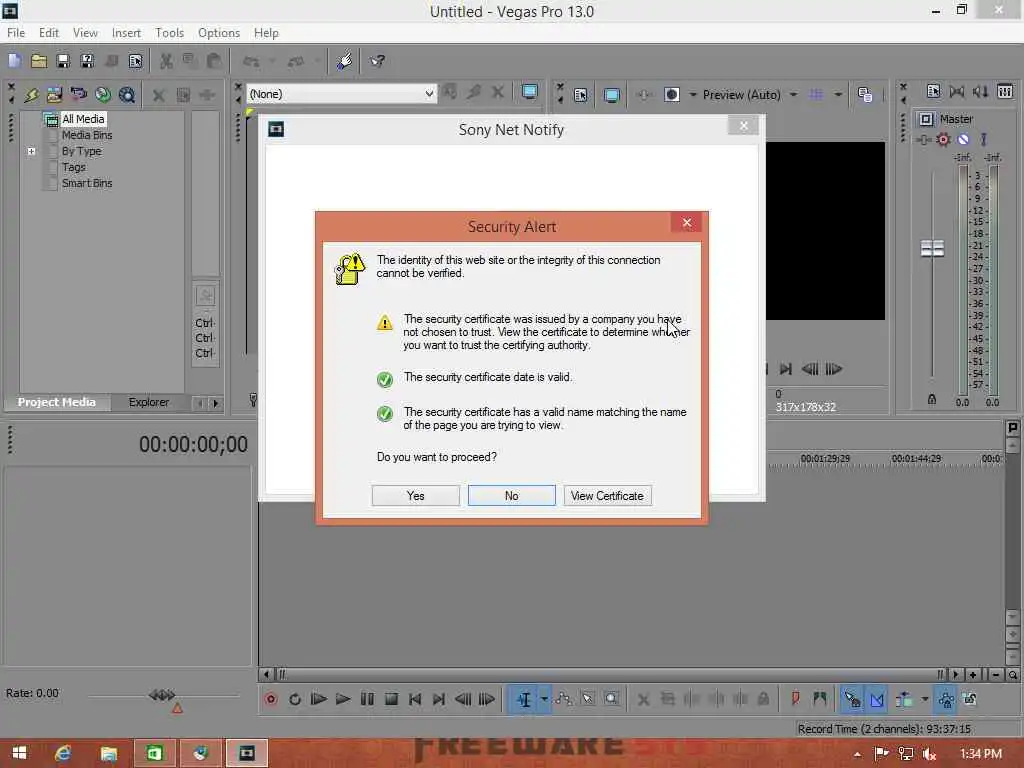Click the Save As toolbar icon
This screenshot has height=768, width=1024.
click(x=87, y=61)
